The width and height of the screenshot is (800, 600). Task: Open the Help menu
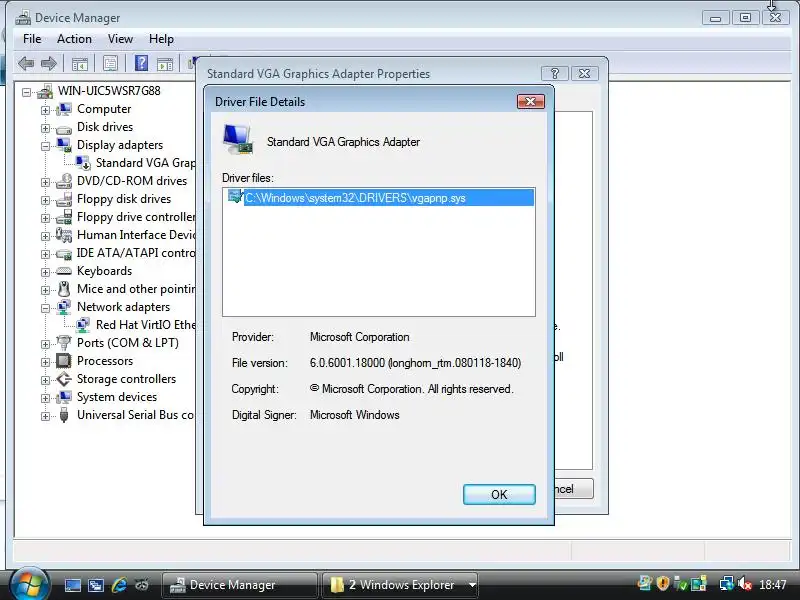pyautogui.click(x=161, y=39)
